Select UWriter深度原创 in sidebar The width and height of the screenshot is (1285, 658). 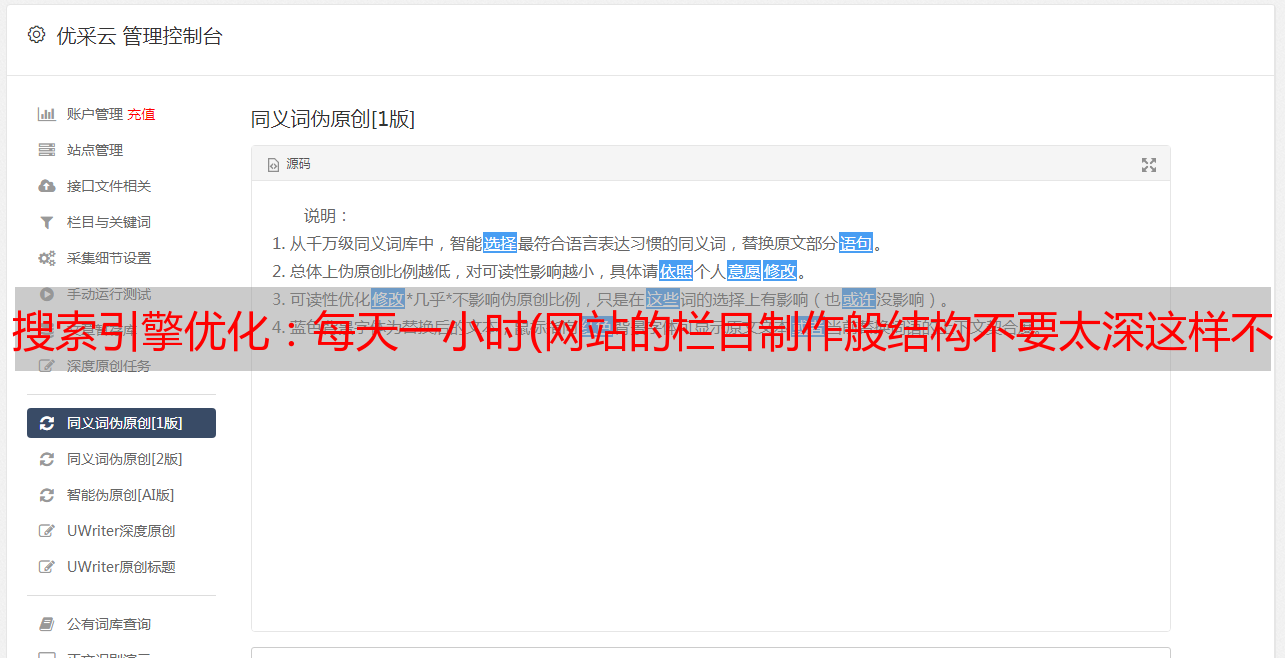point(121,531)
